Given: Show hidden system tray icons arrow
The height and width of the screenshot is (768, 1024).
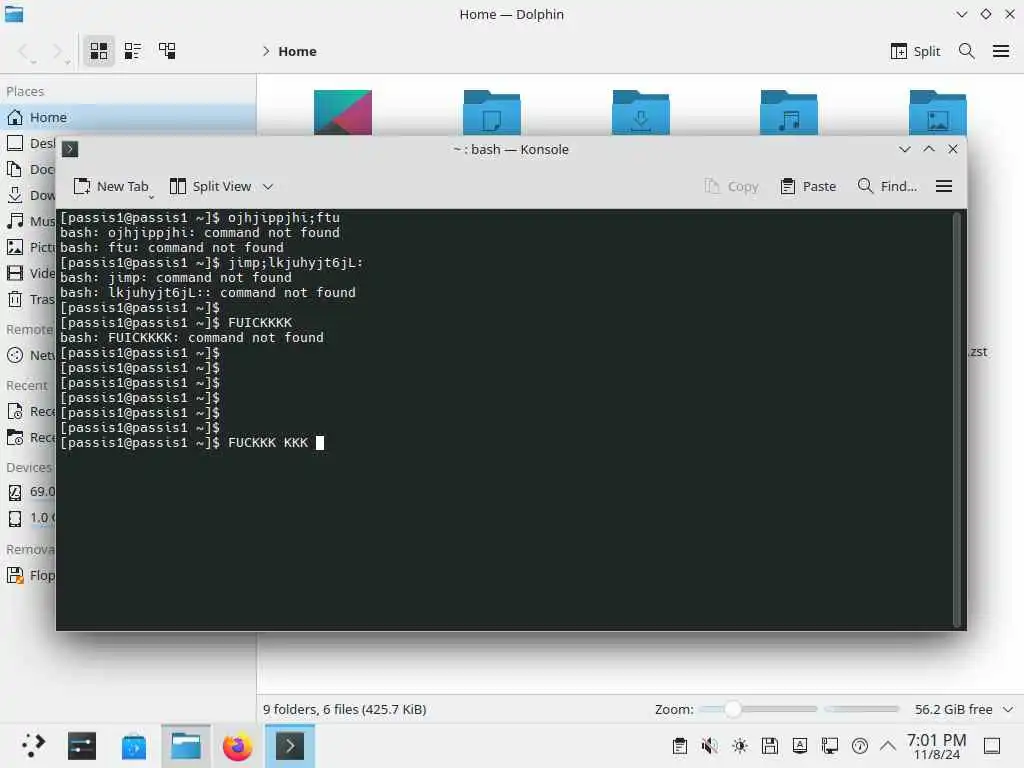Looking at the screenshot, I should 888,746.
